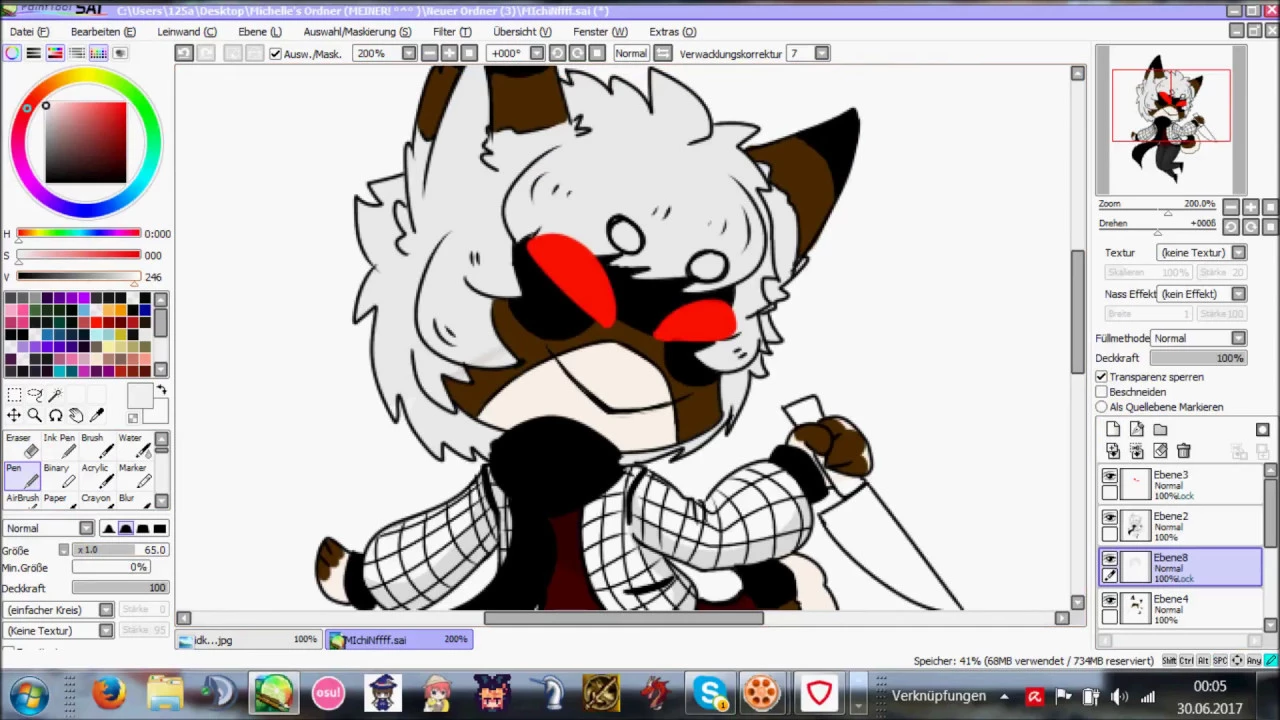Viewport: 1280px width, 720px height.
Task: Open the canvas zoom 200% dropdown
Action: (x=409, y=53)
